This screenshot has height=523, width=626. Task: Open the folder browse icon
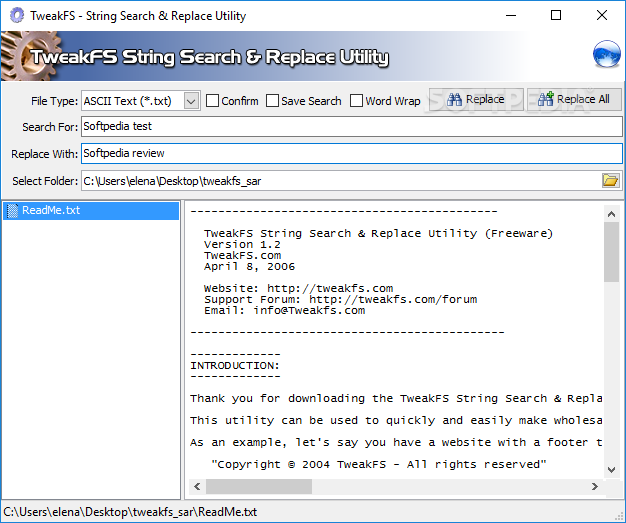pyautogui.click(x=610, y=180)
